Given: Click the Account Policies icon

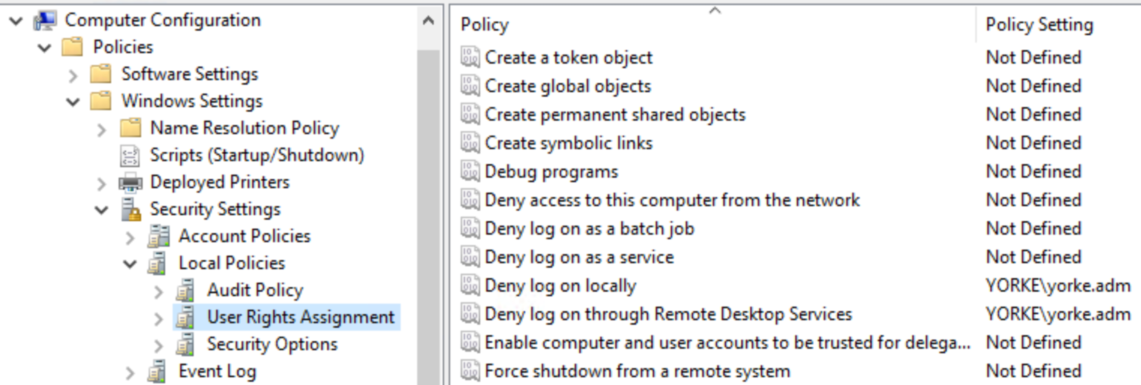Looking at the screenshot, I should point(158,237).
